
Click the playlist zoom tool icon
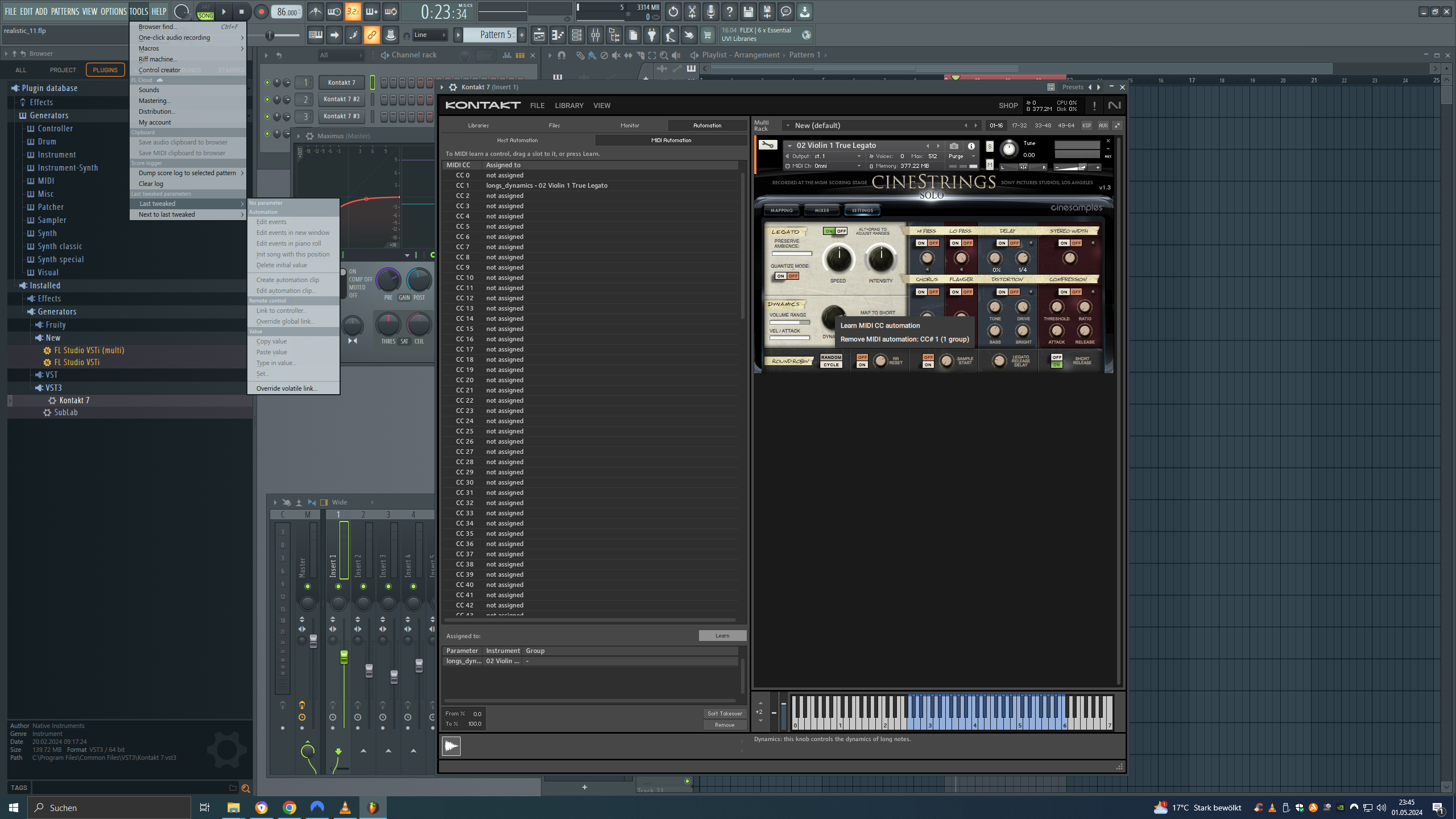point(664,55)
